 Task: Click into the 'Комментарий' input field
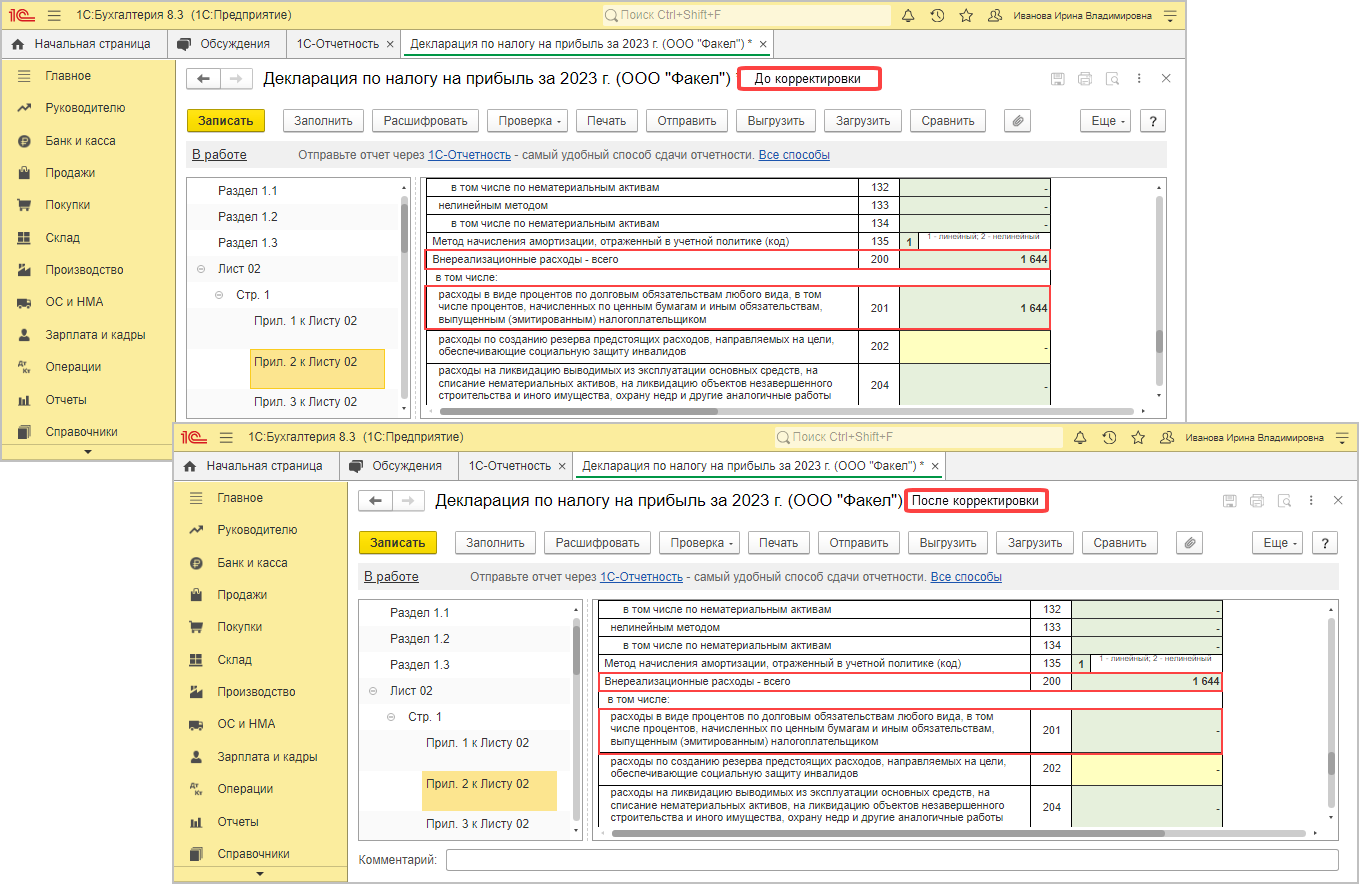[891, 860]
